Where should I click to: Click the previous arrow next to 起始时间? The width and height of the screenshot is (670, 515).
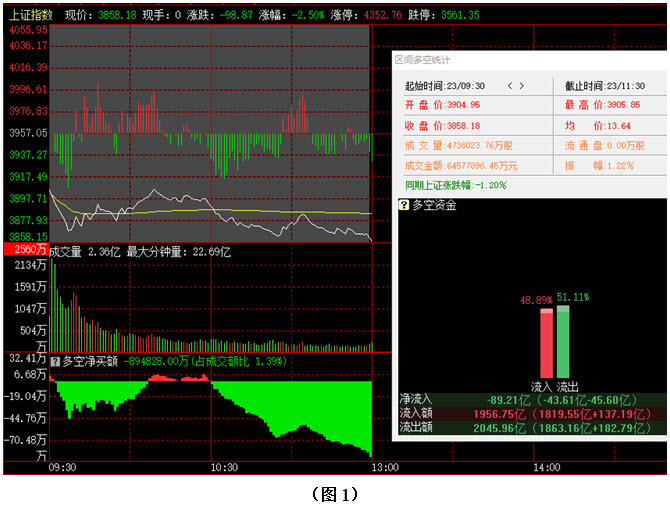point(510,86)
